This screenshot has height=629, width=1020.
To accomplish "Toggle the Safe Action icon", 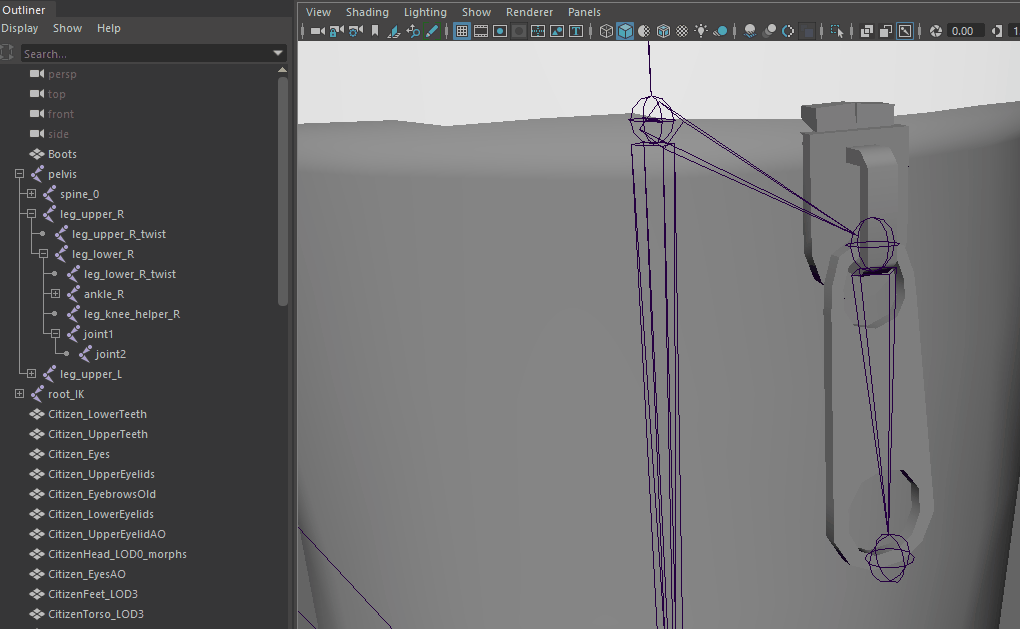I will [x=557, y=31].
